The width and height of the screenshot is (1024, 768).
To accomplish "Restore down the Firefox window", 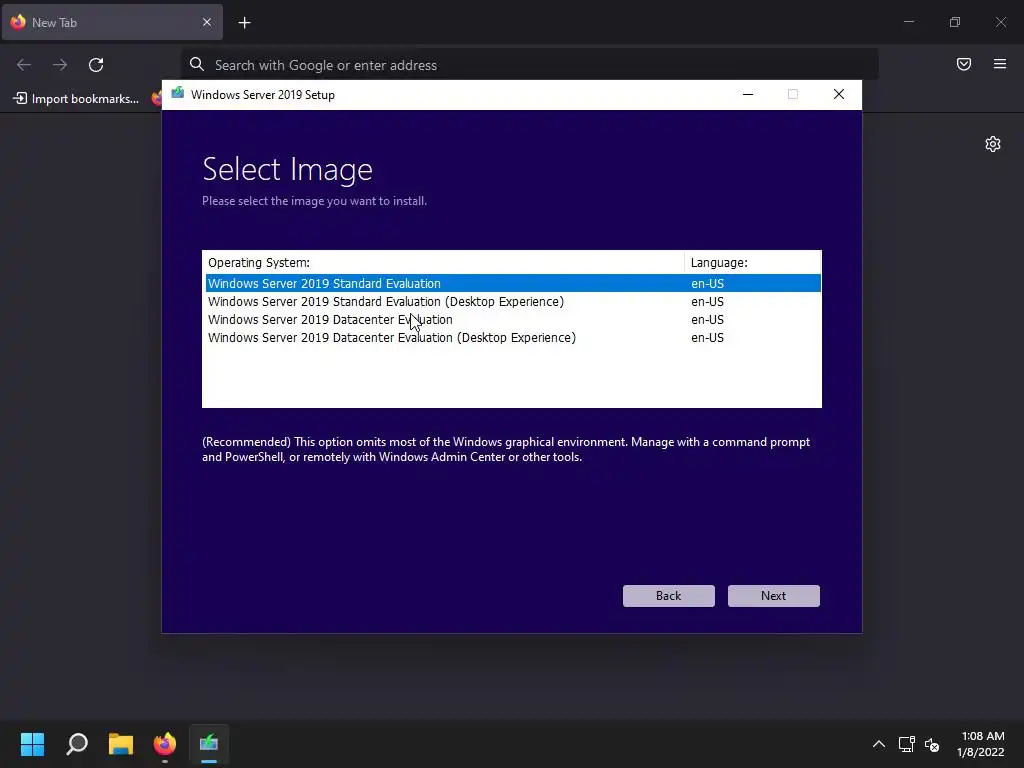I will [x=955, y=22].
